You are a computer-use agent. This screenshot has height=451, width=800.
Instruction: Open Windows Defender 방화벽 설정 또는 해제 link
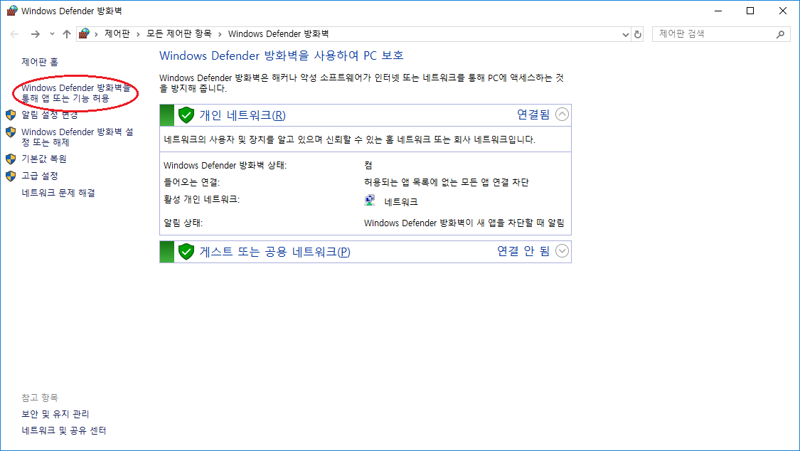[x=77, y=137]
